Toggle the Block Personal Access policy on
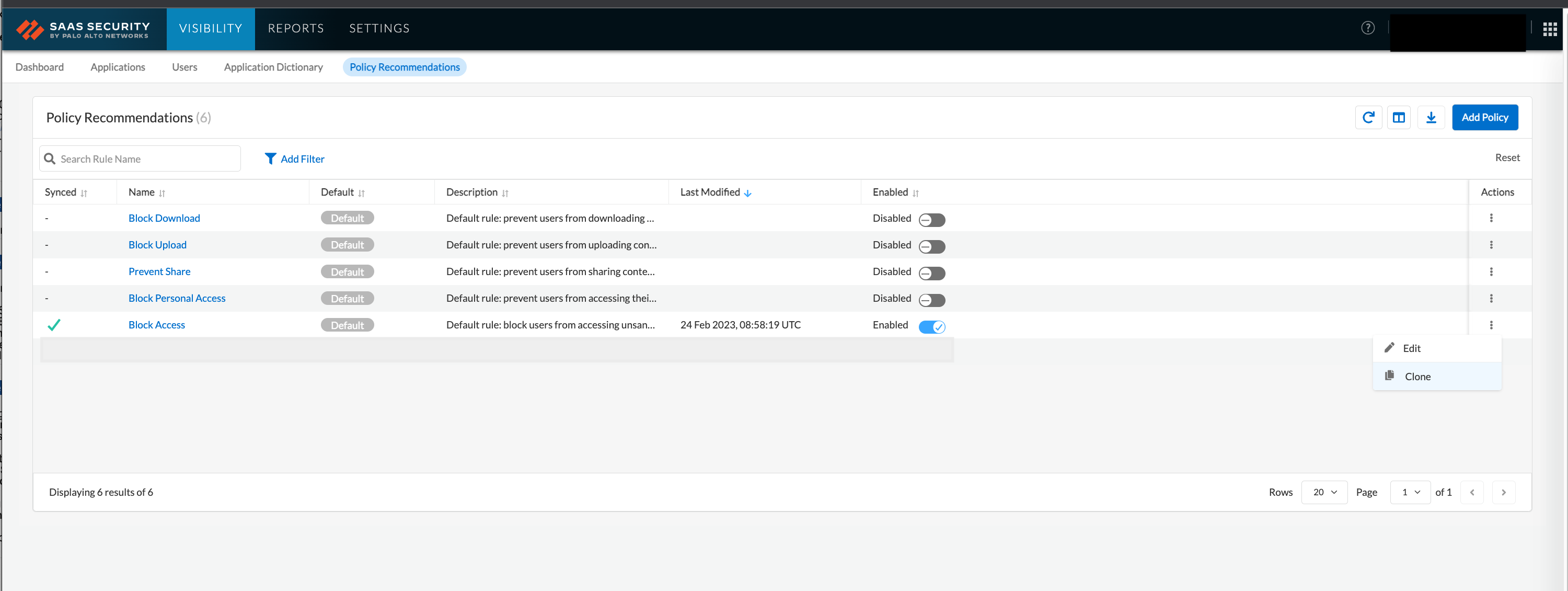The width and height of the screenshot is (1568, 591). pyautogui.click(x=931, y=300)
